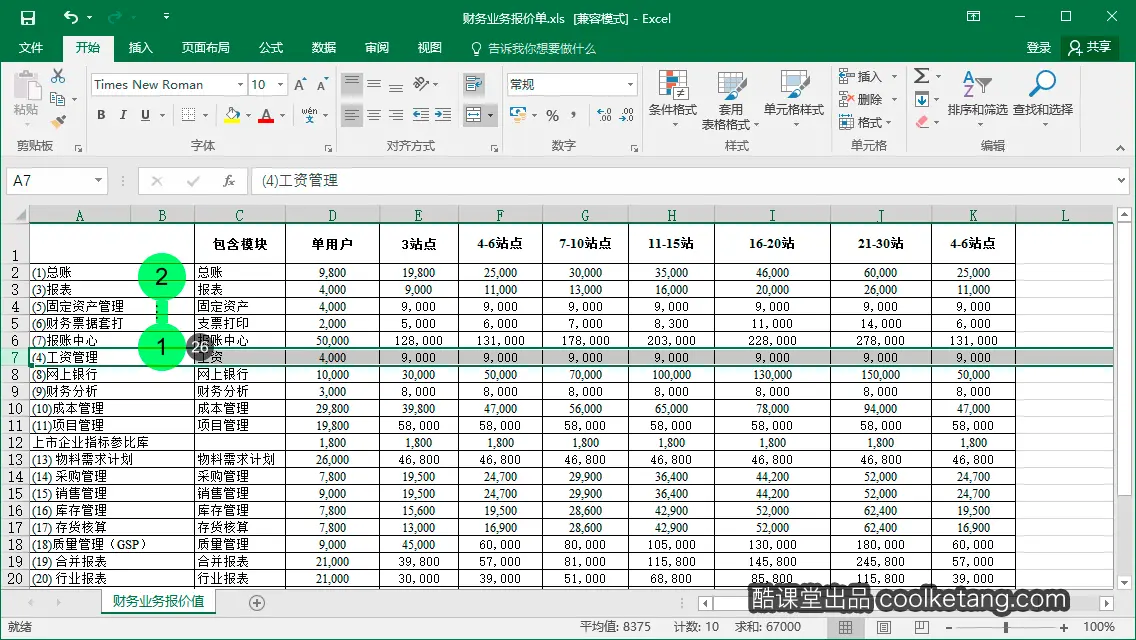Select the 财务业务报价值 sheet tab
The height and width of the screenshot is (640, 1136).
tap(158, 602)
